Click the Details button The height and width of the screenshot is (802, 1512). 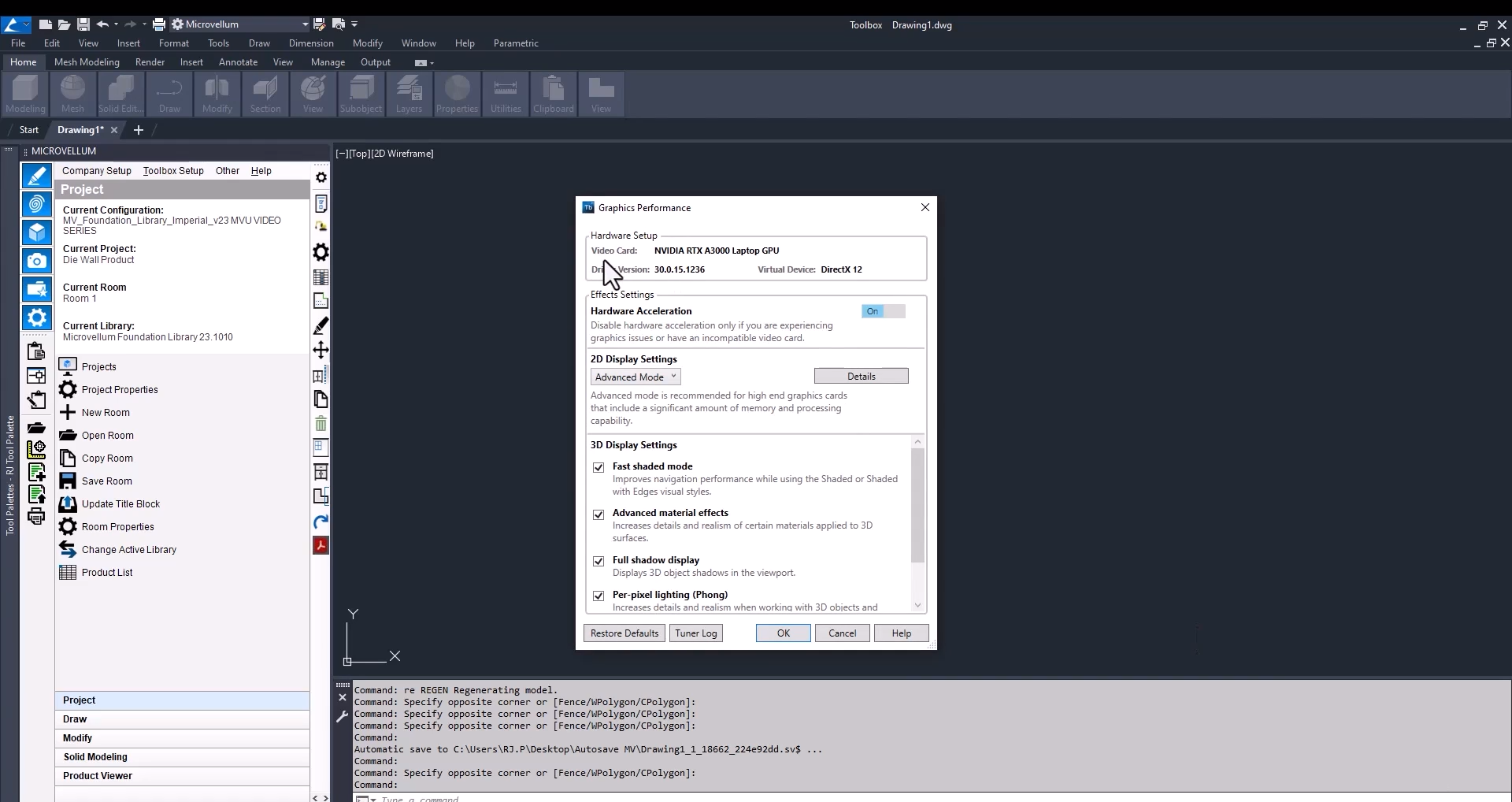[x=861, y=377]
